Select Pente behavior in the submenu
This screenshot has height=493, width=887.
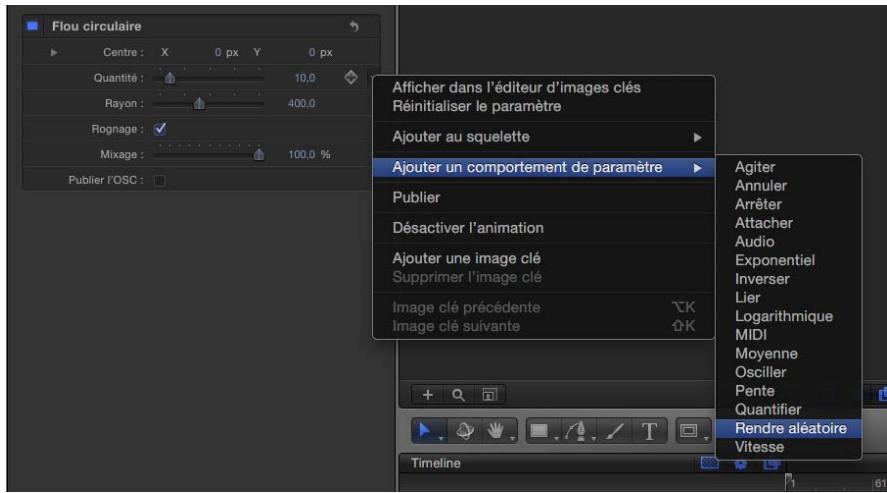(x=789, y=391)
